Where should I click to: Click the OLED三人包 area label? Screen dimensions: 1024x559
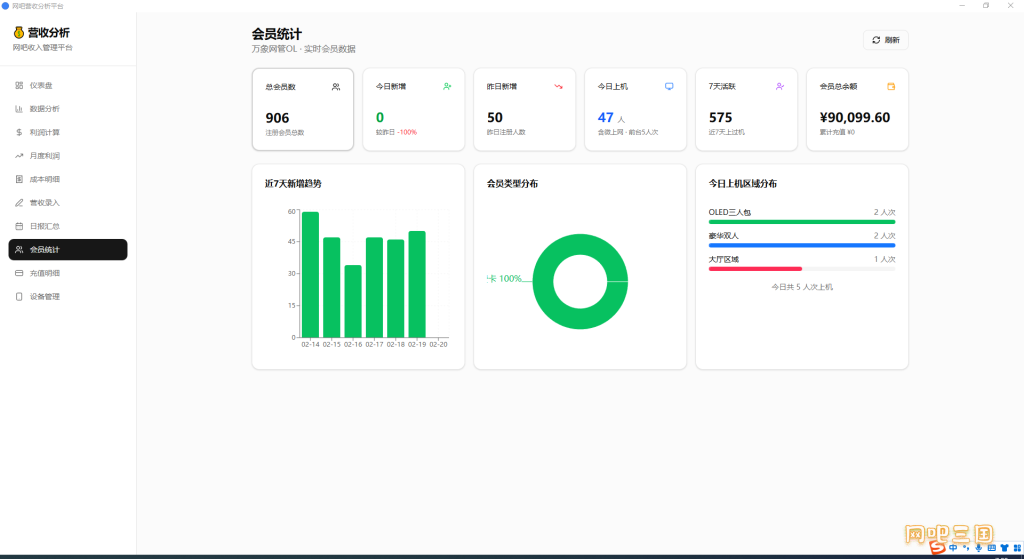[x=729, y=212]
